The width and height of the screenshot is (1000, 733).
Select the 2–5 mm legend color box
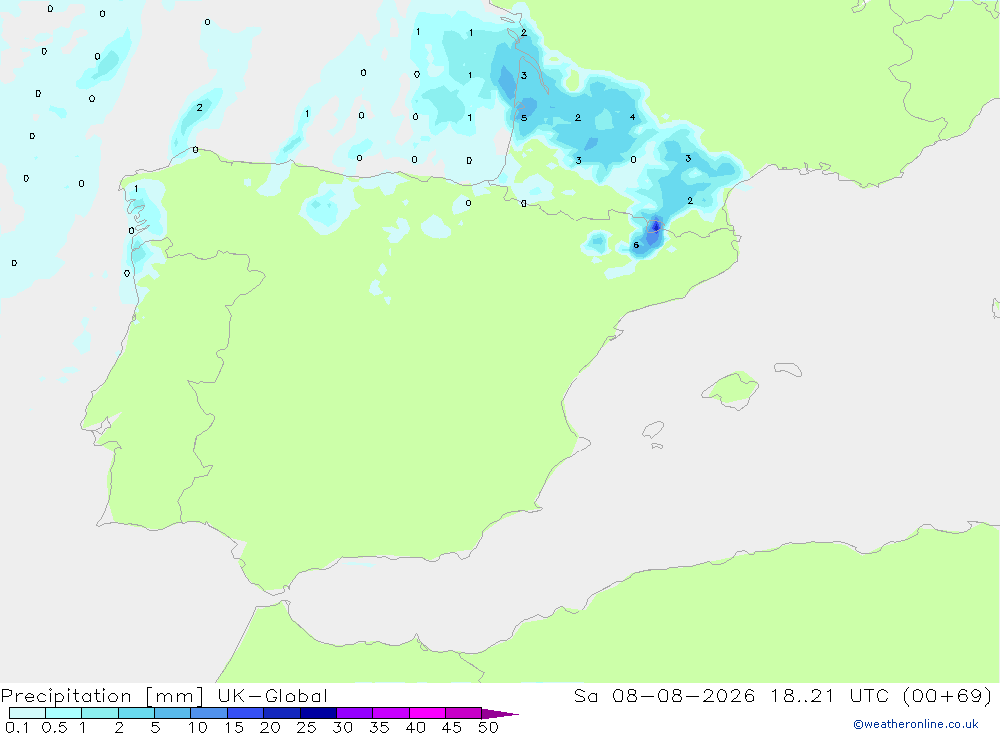point(136,713)
